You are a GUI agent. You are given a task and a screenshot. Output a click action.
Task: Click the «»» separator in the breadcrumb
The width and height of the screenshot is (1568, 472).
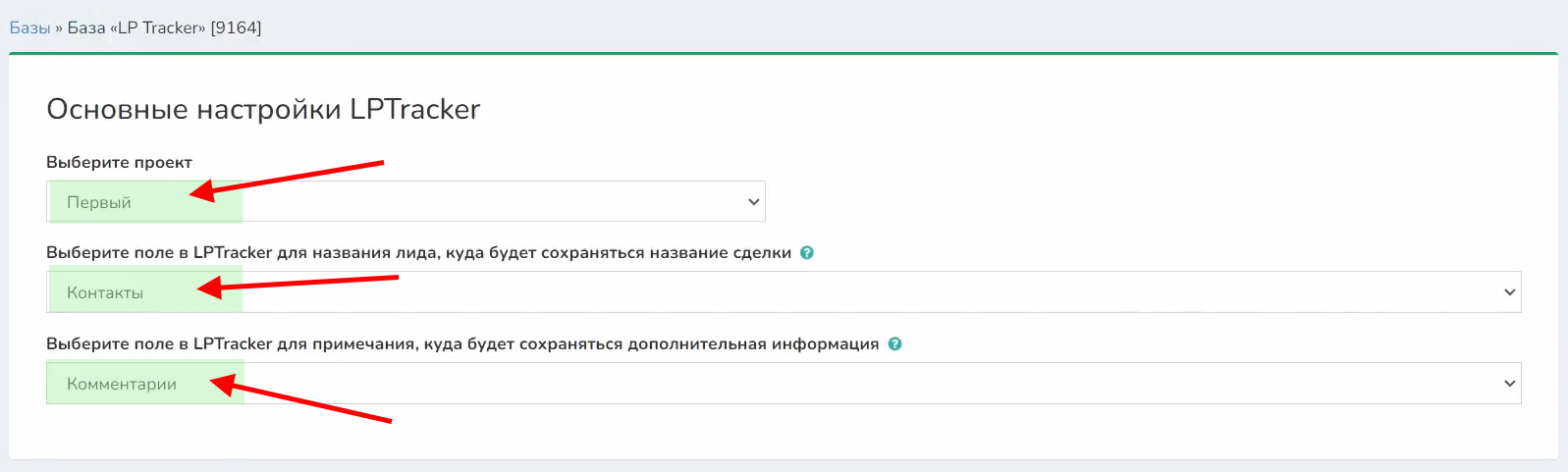click(59, 28)
